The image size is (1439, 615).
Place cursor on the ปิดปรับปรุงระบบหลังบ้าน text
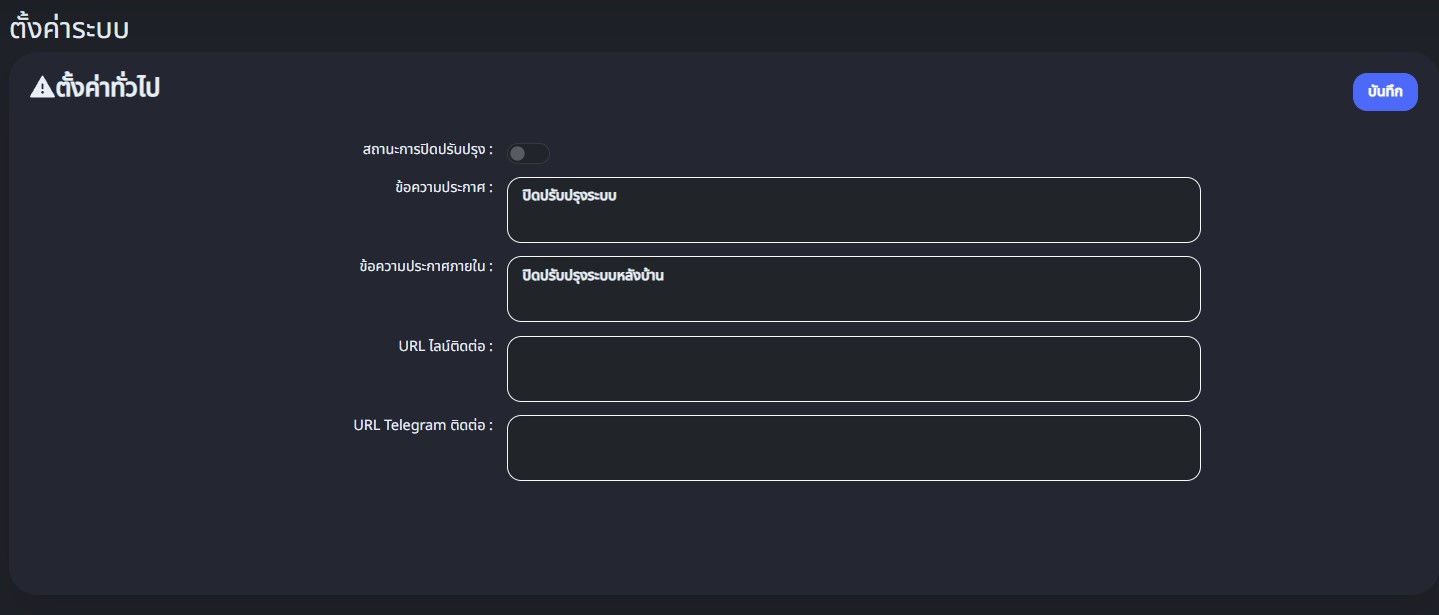(x=593, y=275)
